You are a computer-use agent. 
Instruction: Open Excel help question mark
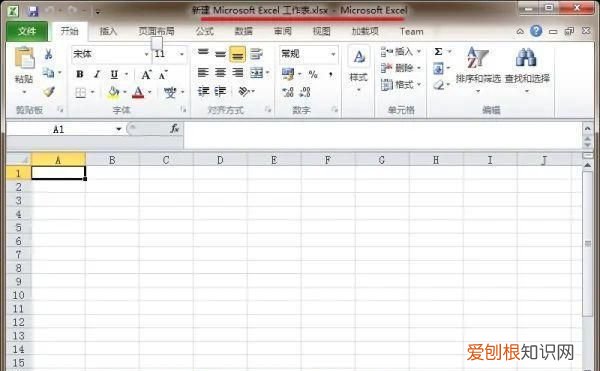pos(536,31)
